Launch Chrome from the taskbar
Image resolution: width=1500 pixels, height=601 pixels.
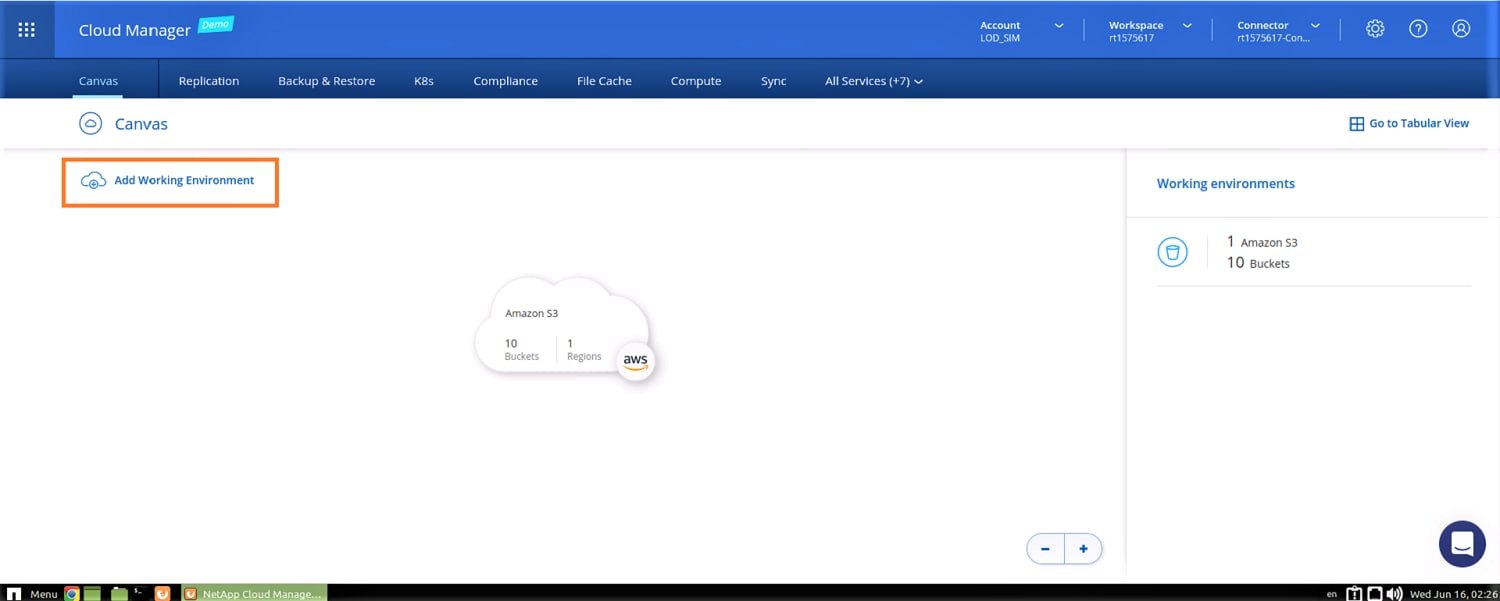click(72, 593)
